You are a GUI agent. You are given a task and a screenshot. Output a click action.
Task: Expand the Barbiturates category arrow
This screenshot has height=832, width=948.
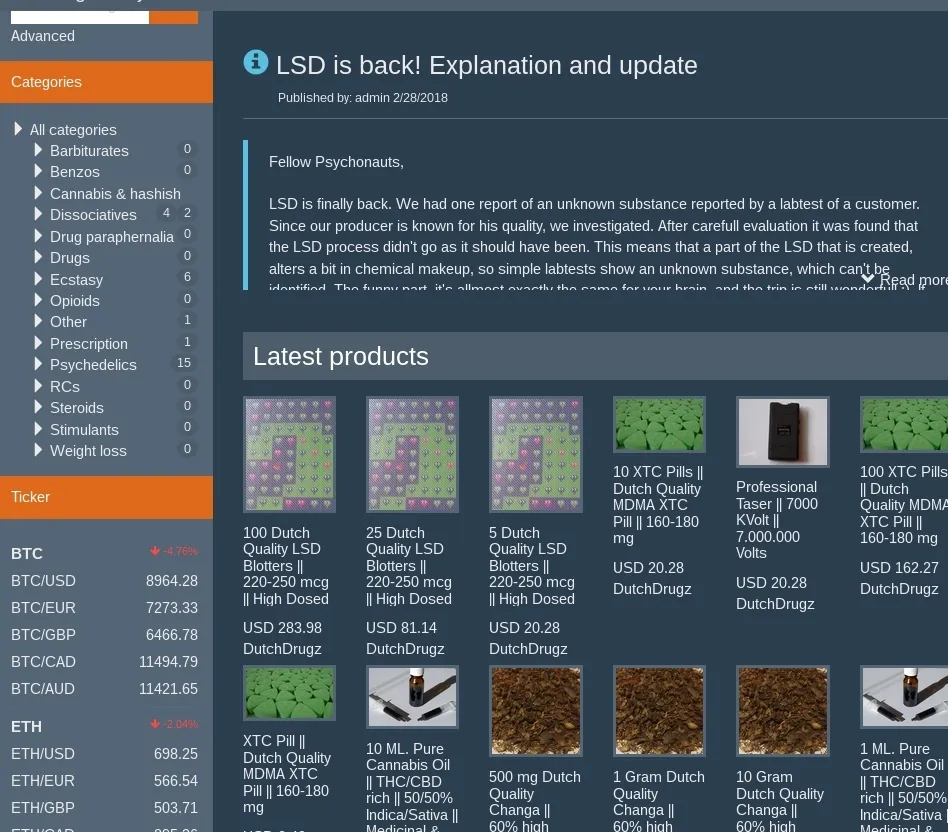(38, 150)
